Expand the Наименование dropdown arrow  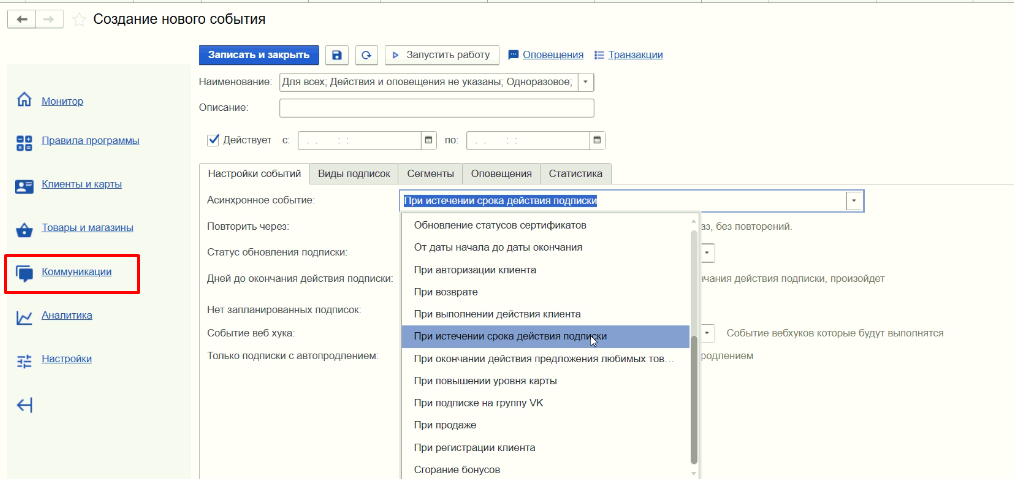[x=585, y=82]
